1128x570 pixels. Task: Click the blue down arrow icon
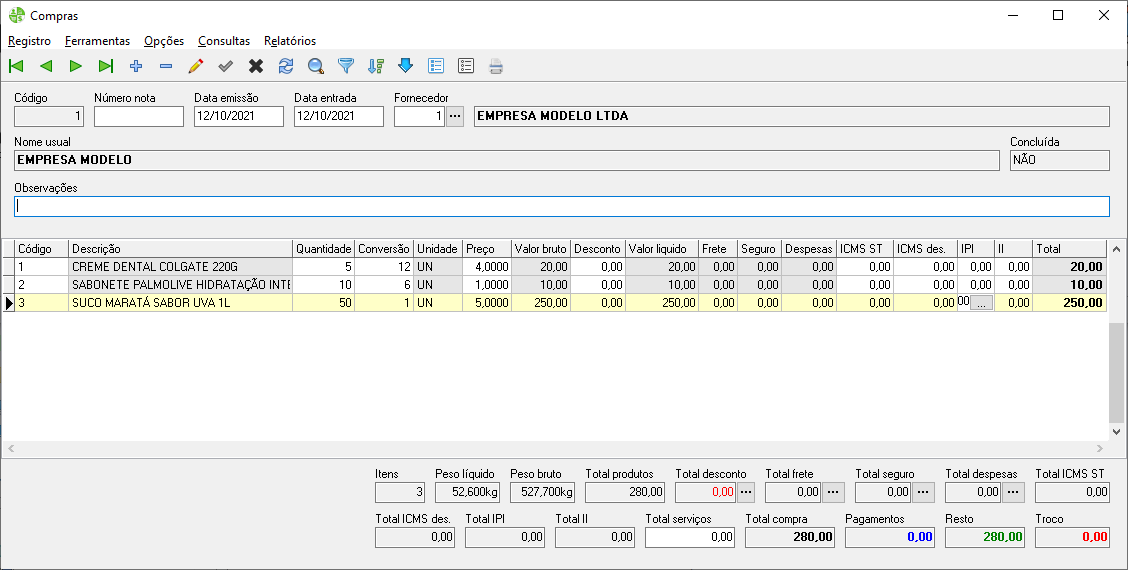click(405, 67)
